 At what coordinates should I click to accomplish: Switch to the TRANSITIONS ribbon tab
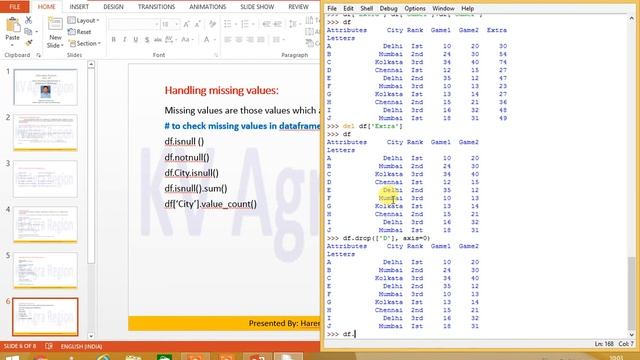click(156, 7)
